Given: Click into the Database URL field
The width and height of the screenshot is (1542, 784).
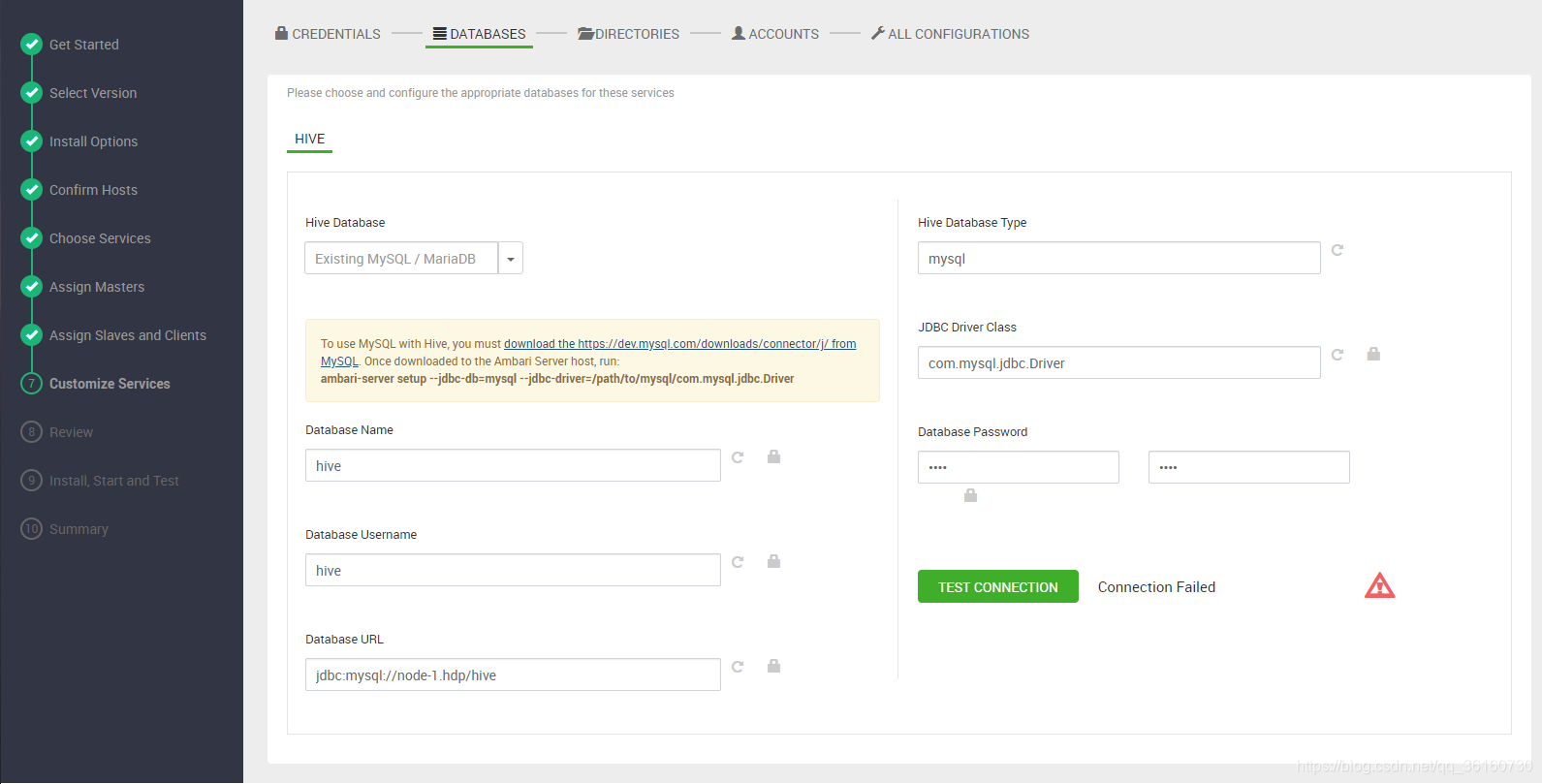Looking at the screenshot, I should [513, 674].
